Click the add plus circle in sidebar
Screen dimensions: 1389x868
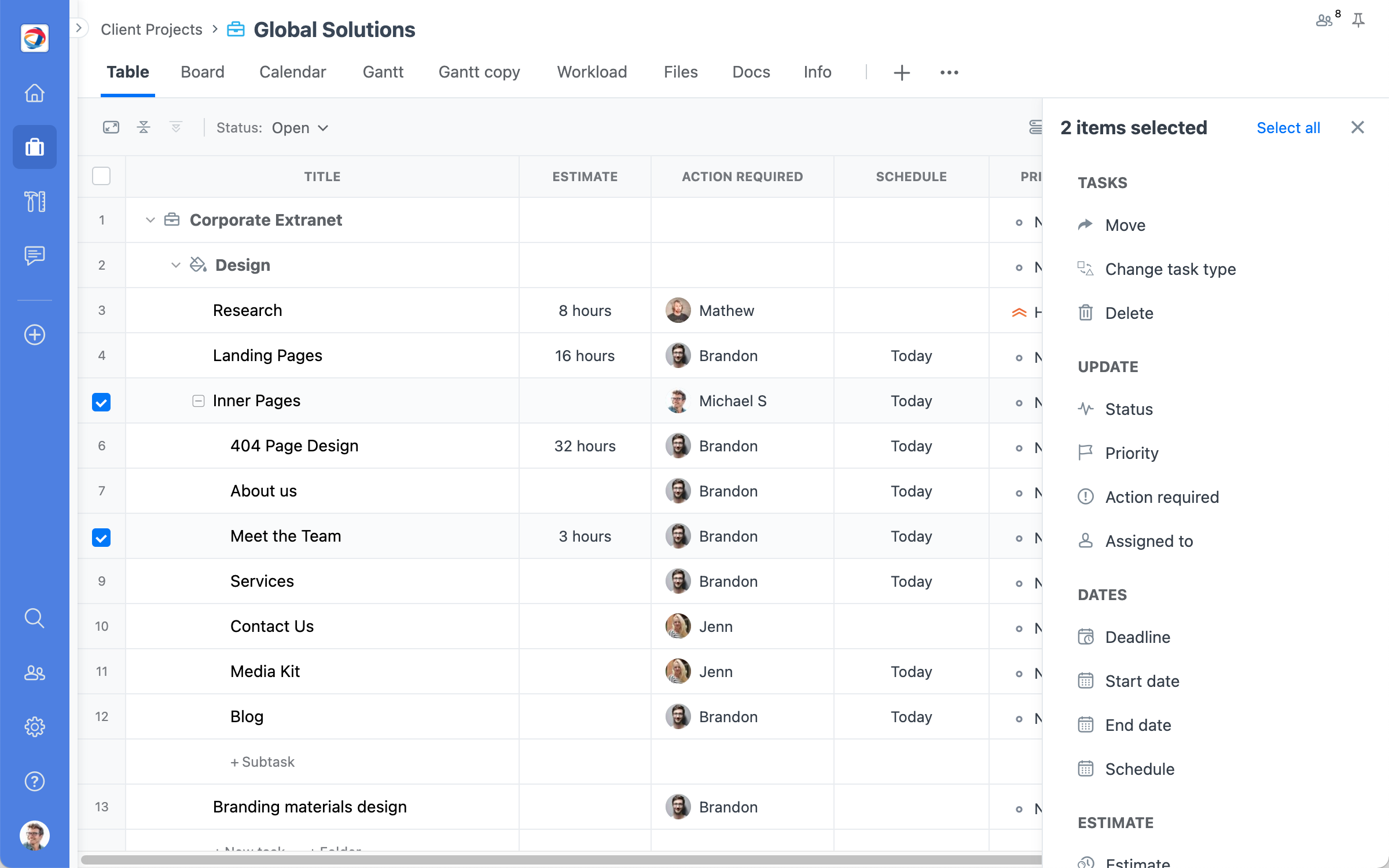coord(35,334)
